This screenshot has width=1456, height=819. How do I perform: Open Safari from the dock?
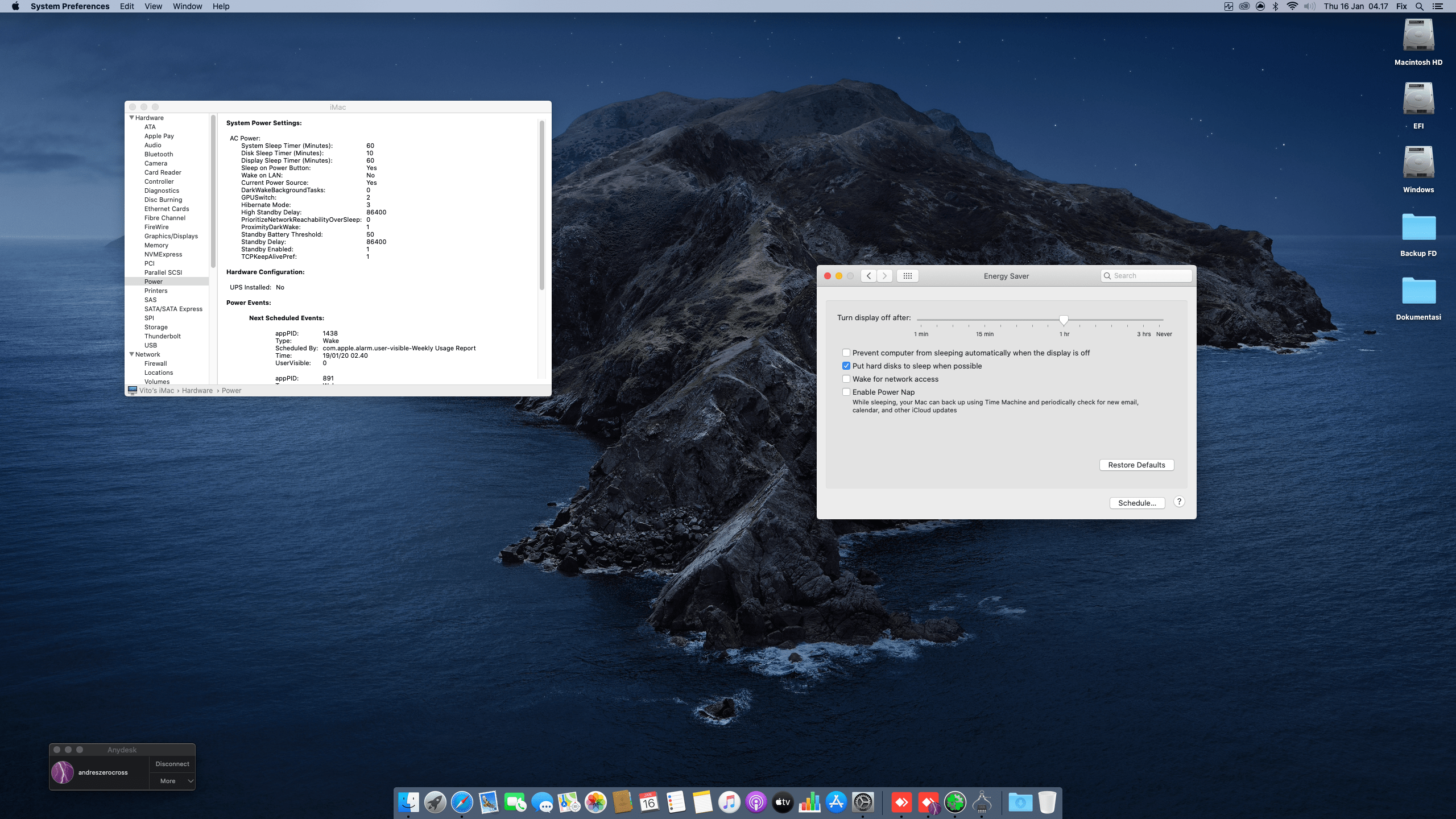(462, 803)
